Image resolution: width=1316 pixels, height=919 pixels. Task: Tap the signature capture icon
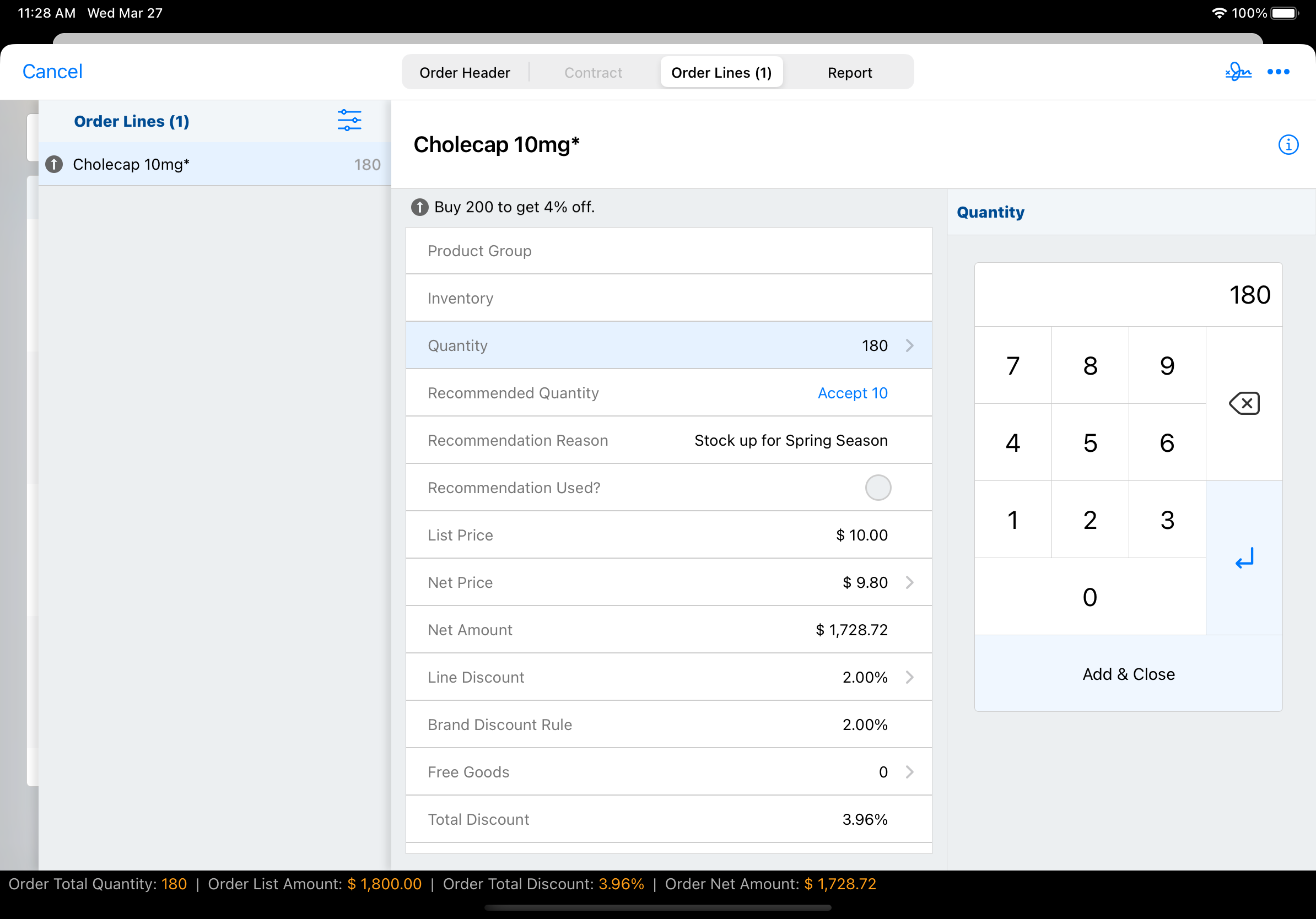click(x=1238, y=72)
